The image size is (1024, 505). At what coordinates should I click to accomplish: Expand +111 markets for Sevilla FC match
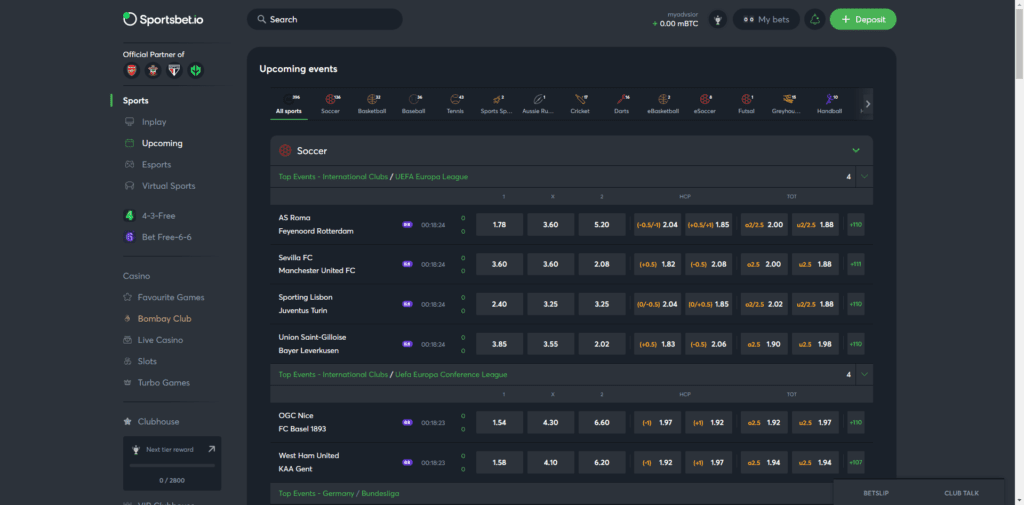click(856, 265)
